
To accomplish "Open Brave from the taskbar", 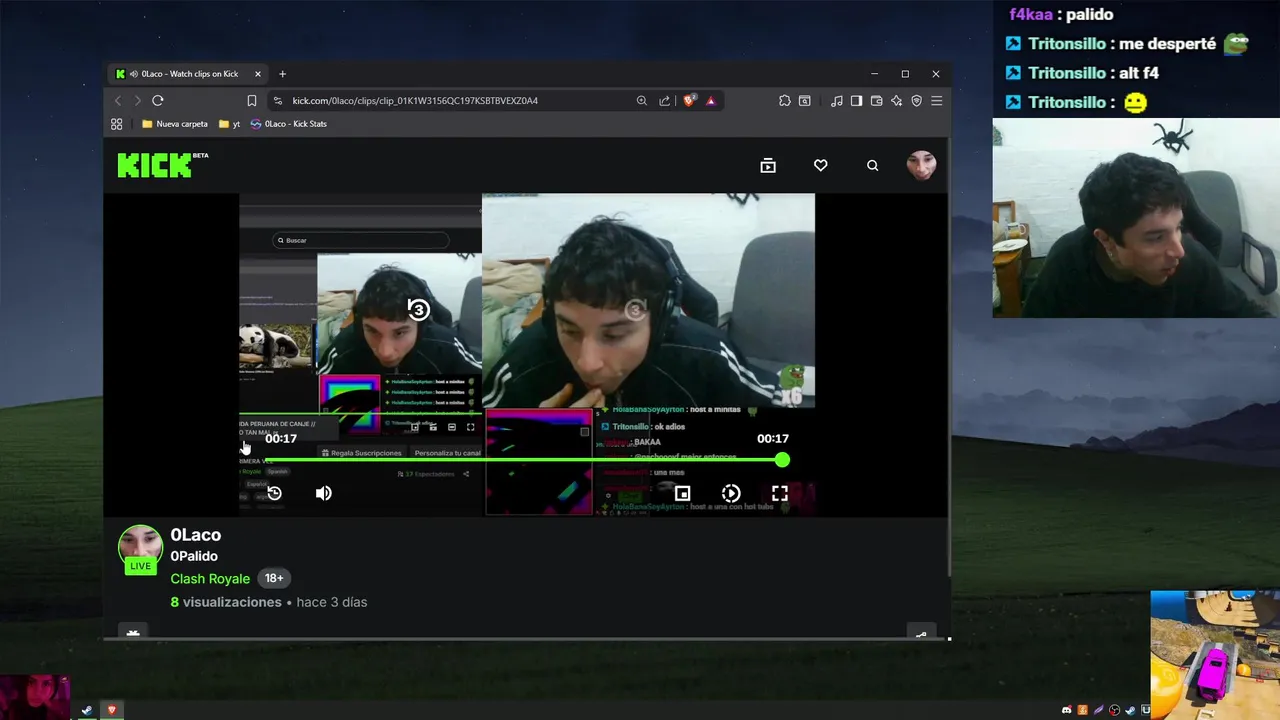I will (112, 710).
